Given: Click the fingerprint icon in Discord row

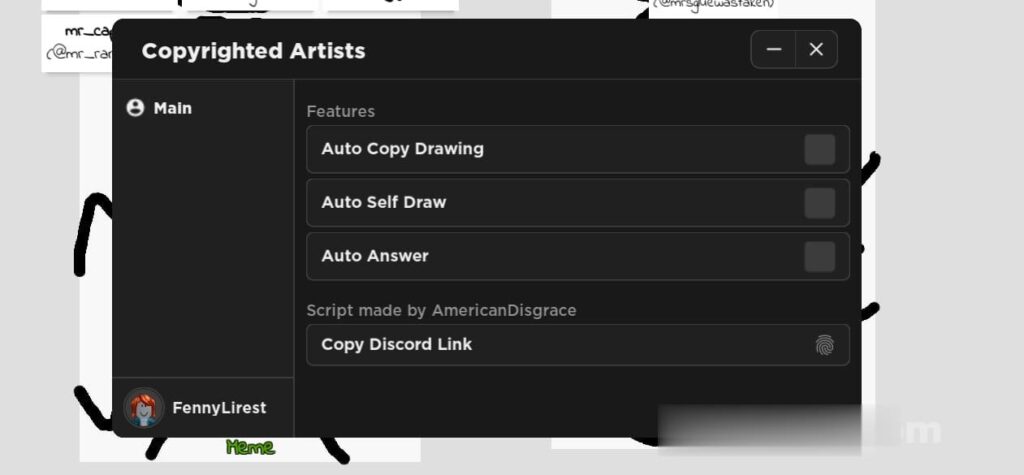Looking at the screenshot, I should click(824, 345).
